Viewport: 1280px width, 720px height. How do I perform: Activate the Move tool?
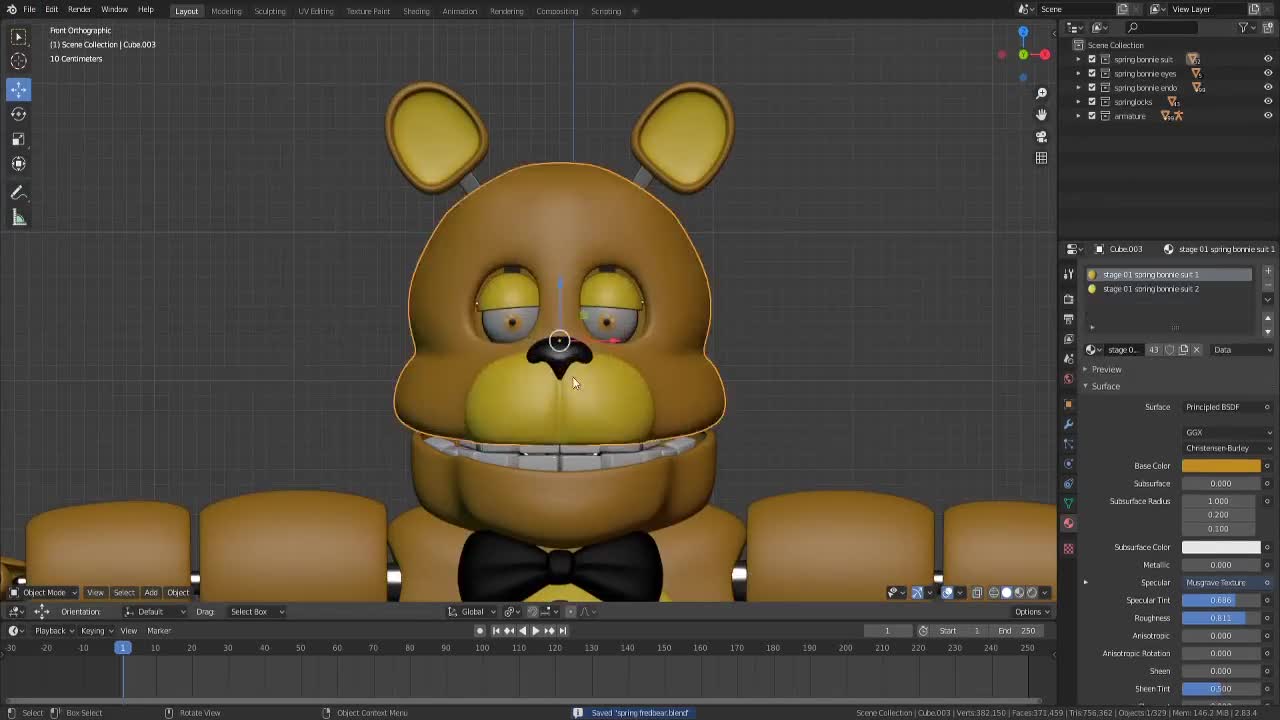click(18, 89)
